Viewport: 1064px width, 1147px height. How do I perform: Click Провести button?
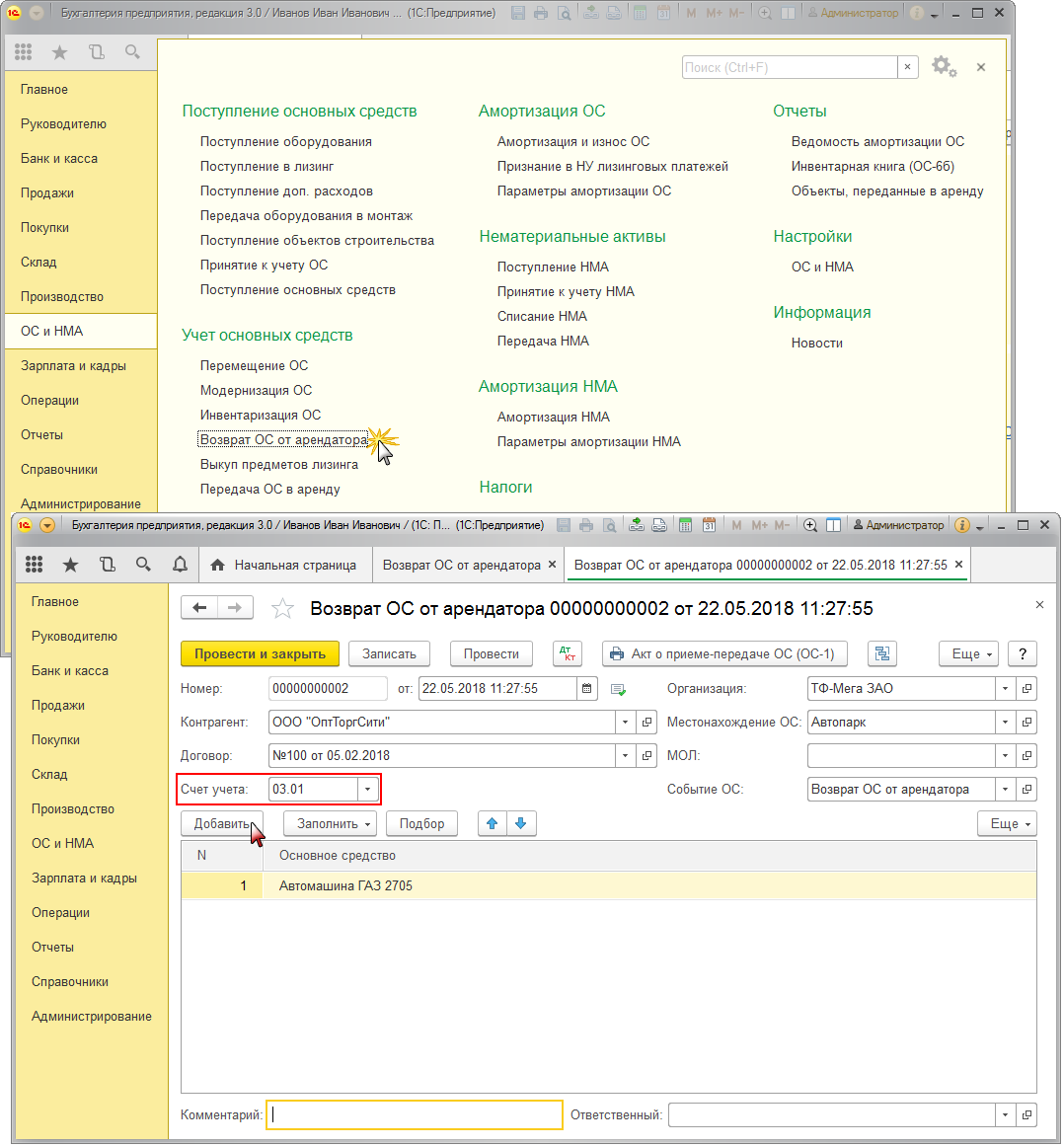click(492, 654)
